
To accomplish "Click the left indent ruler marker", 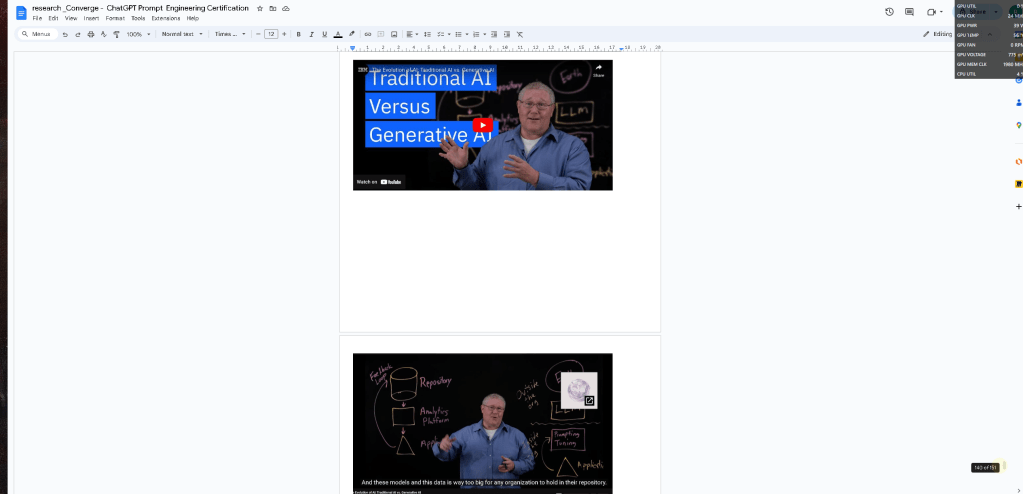I will pos(352,48).
